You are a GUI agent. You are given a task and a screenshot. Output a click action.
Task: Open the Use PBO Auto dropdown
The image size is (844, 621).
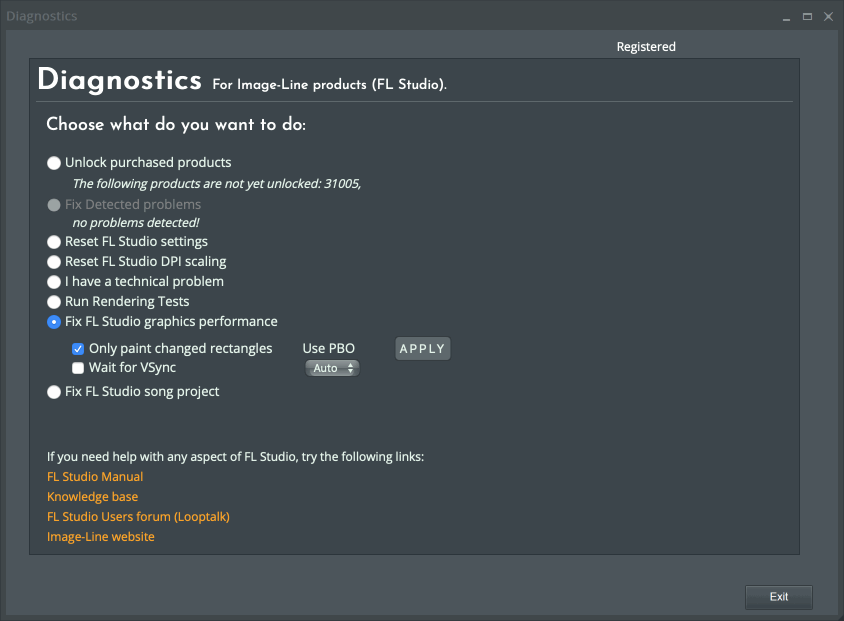331,368
